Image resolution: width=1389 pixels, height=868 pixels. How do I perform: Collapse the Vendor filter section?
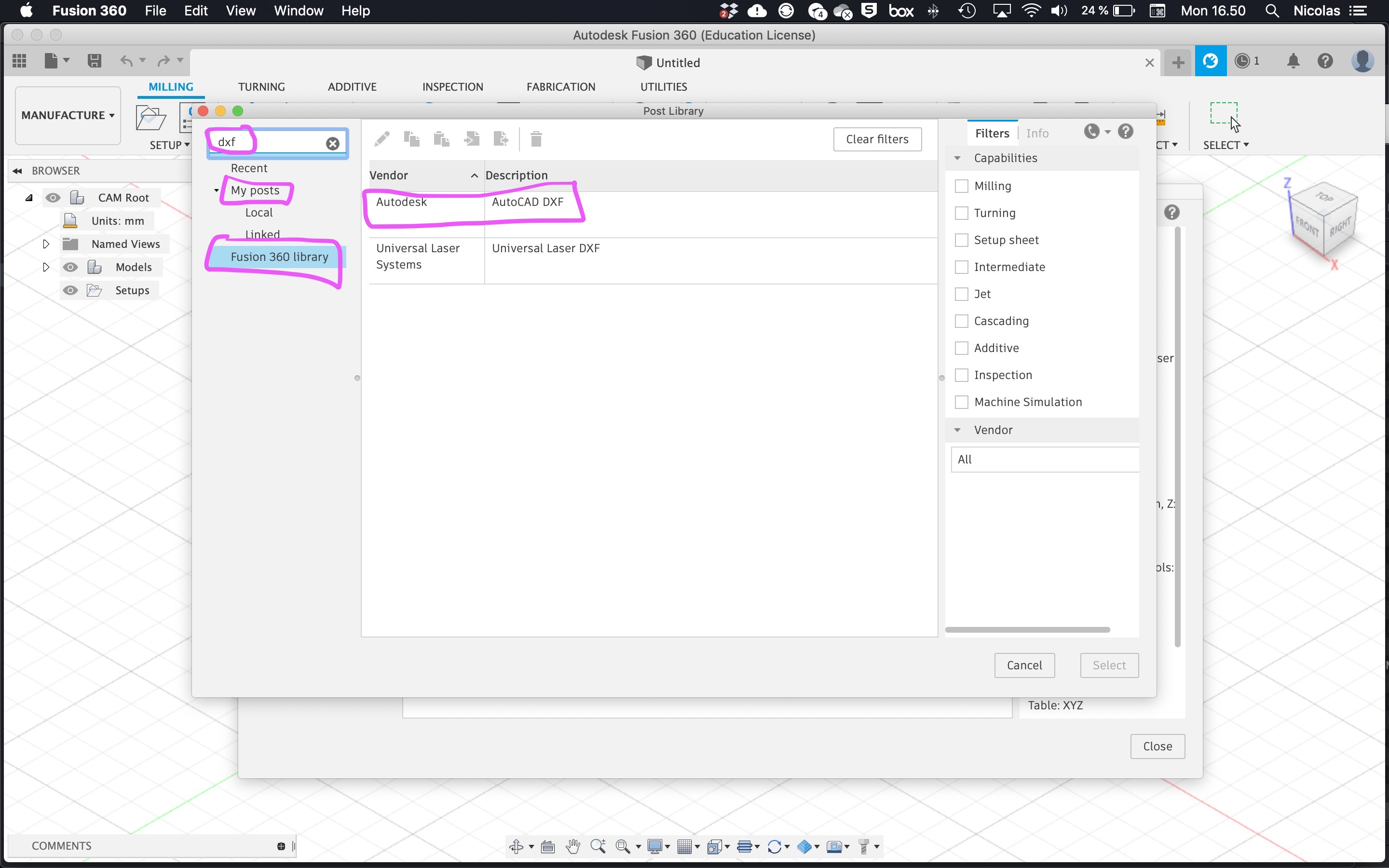point(957,430)
